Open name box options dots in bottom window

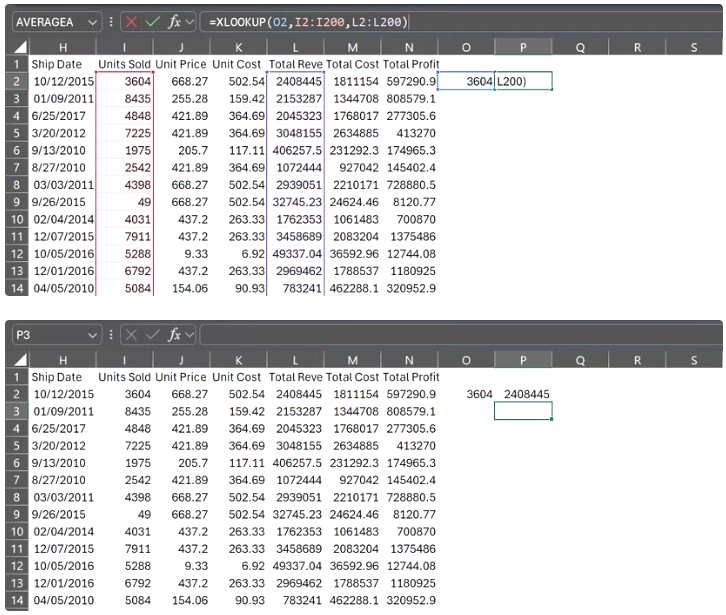coord(111,334)
